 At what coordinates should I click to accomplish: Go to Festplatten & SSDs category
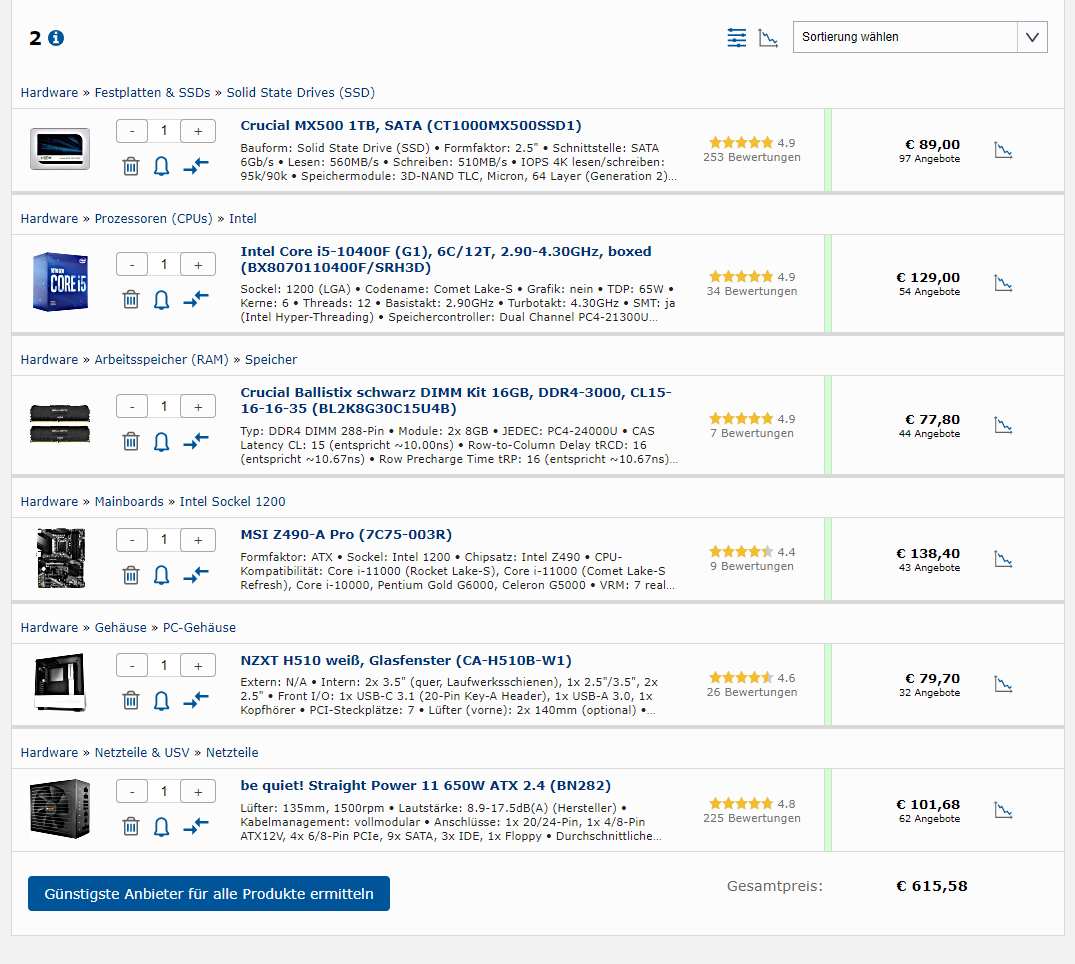pos(152,93)
